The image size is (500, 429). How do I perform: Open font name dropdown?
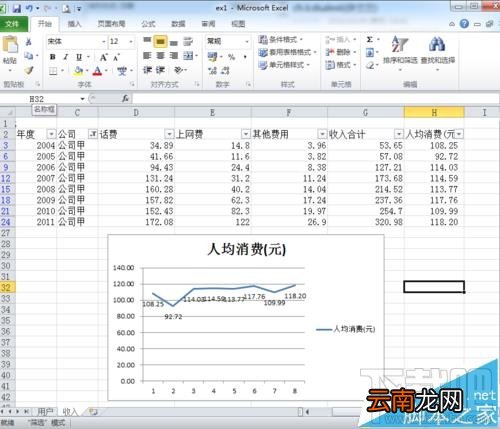(x=104, y=42)
